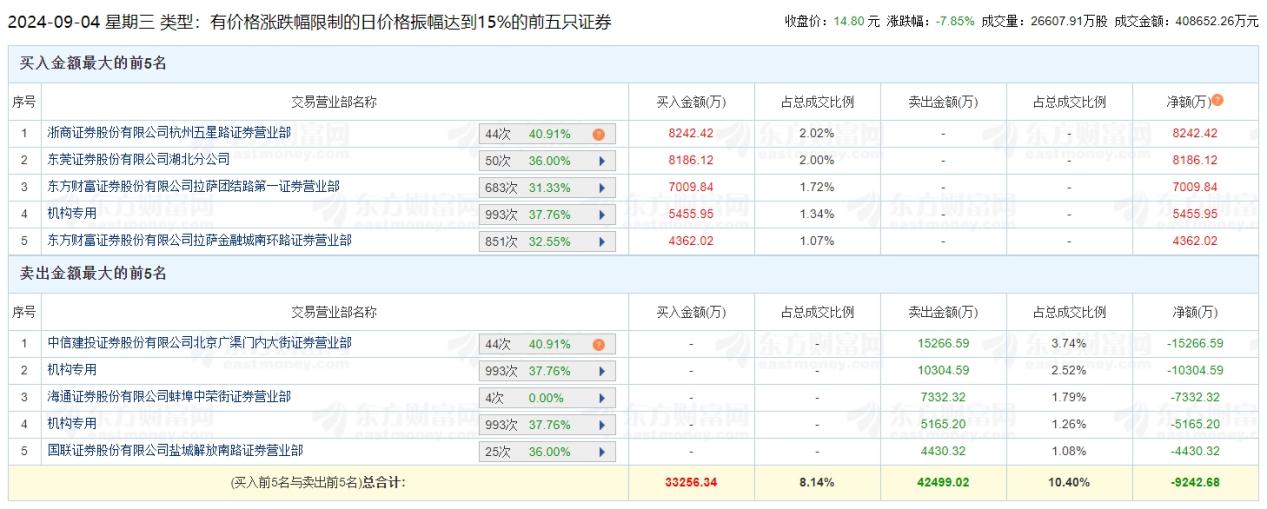Open 中信建投北京广渠门内大街营业部 link

[199, 342]
